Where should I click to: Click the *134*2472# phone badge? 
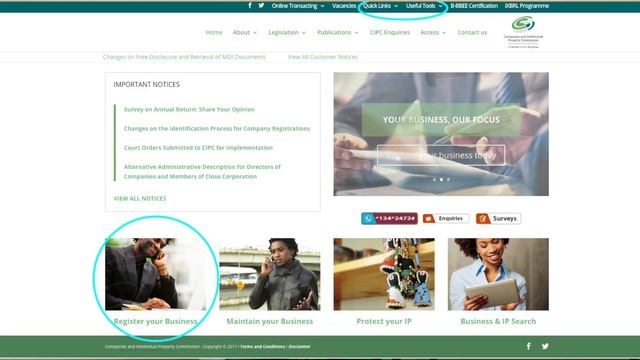coord(389,218)
